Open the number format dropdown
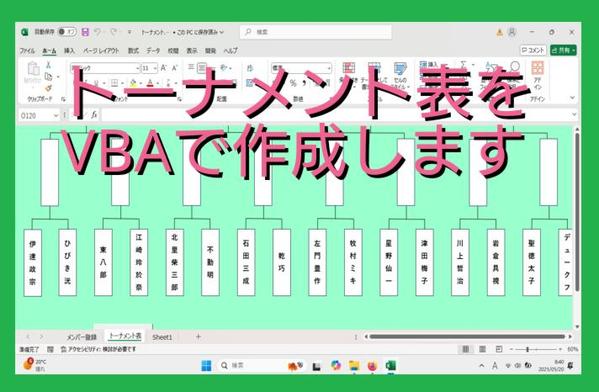This screenshot has height=392, width=599. tap(329, 68)
